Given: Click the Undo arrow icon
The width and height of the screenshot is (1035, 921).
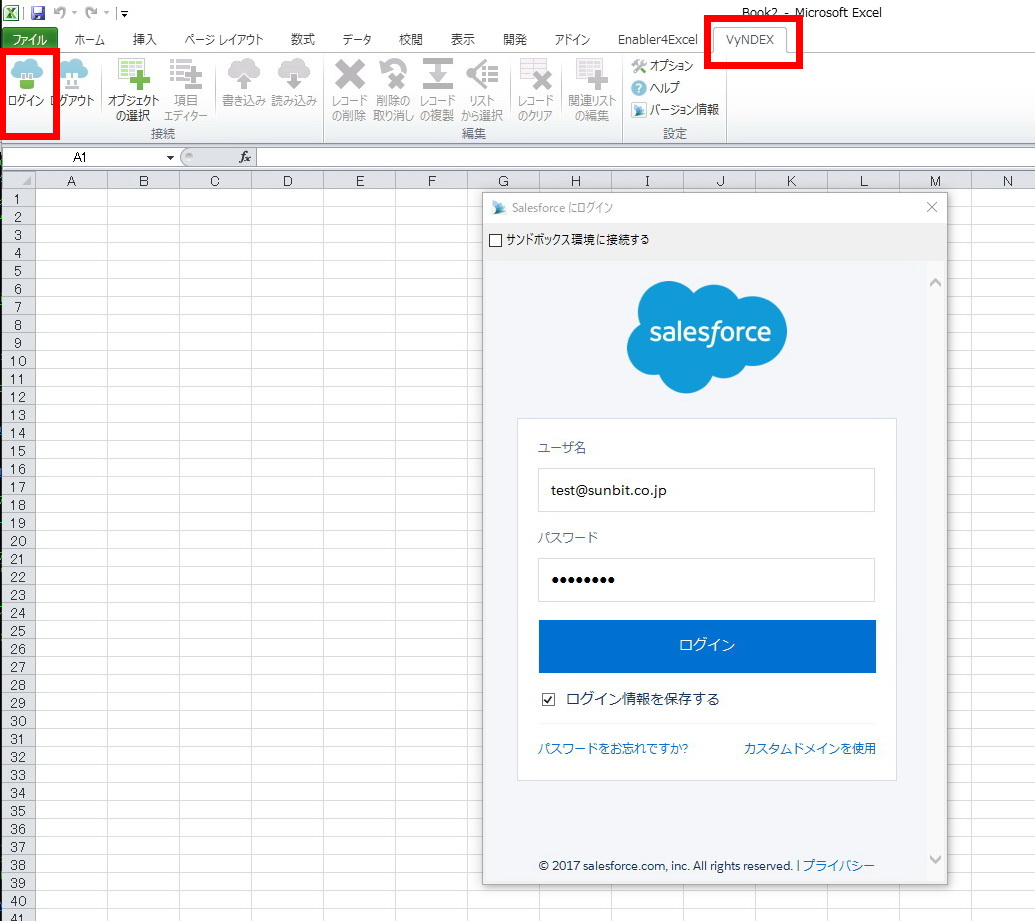Looking at the screenshot, I should (x=59, y=13).
